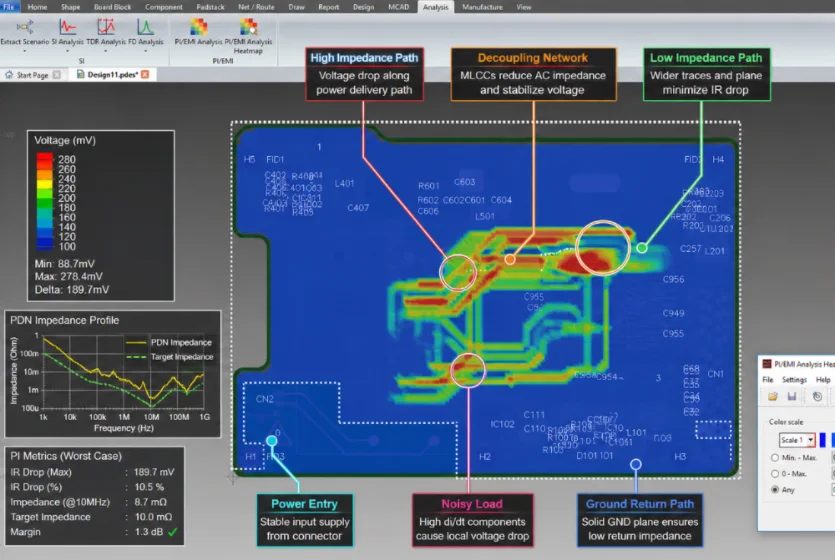
Task: Click the FID1 fiducial label
Action: [275, 159]
